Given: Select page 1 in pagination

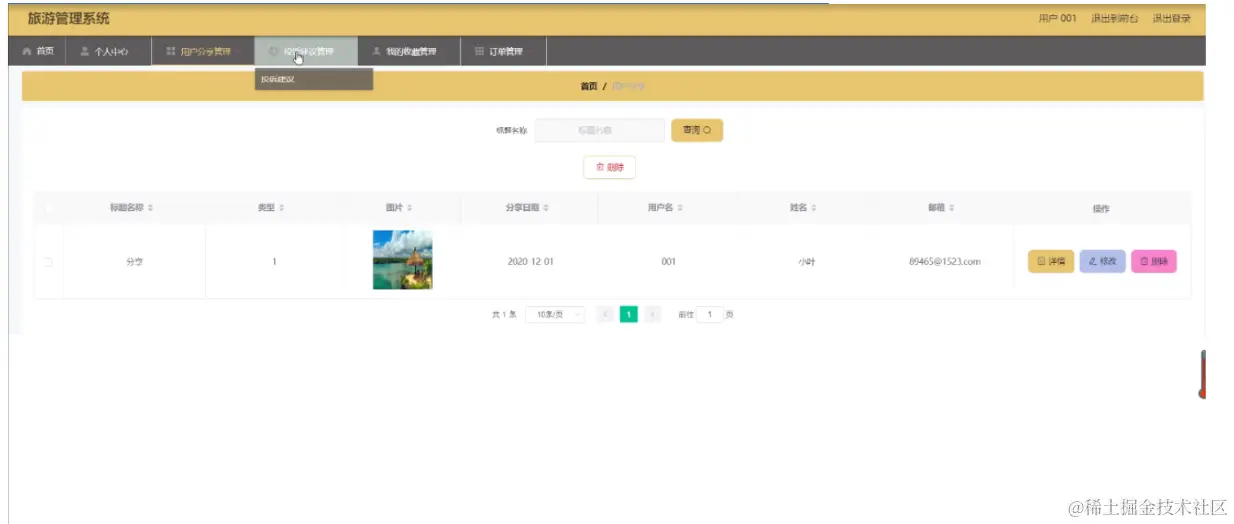Looking at the screenshot, I should 629,314.
